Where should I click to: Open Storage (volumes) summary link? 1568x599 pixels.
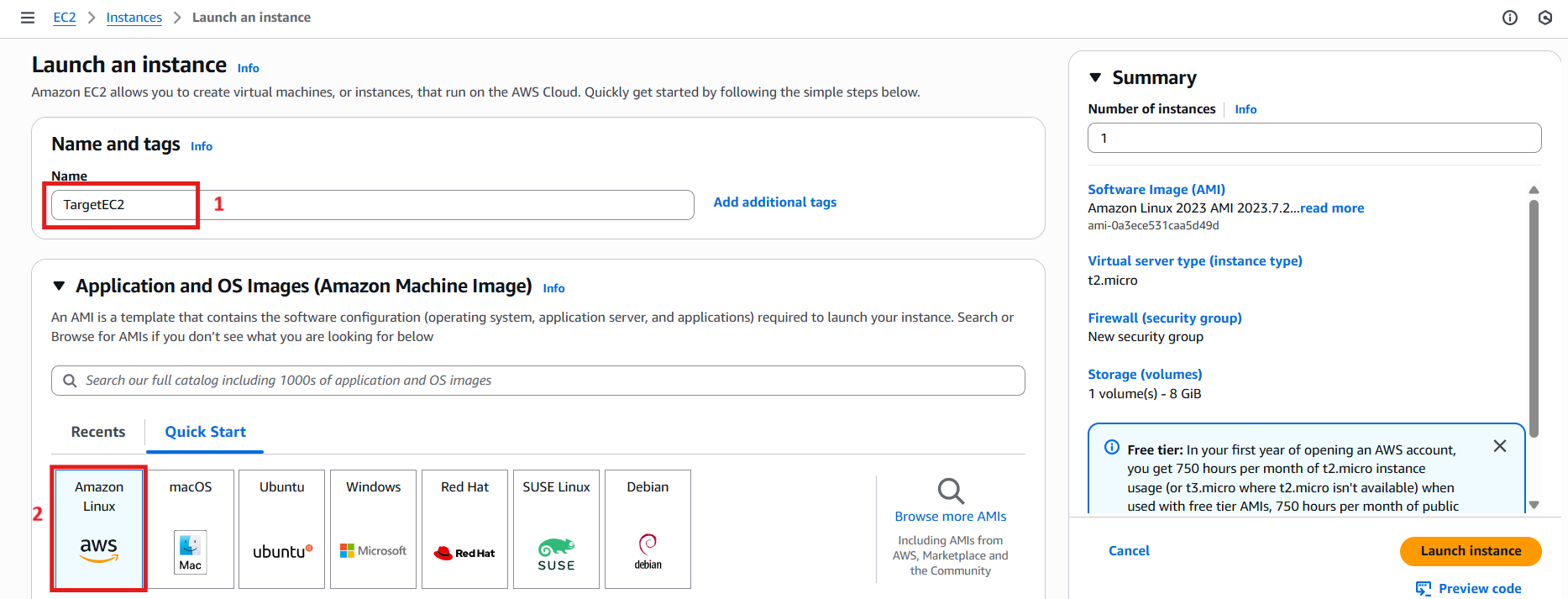1146,375
